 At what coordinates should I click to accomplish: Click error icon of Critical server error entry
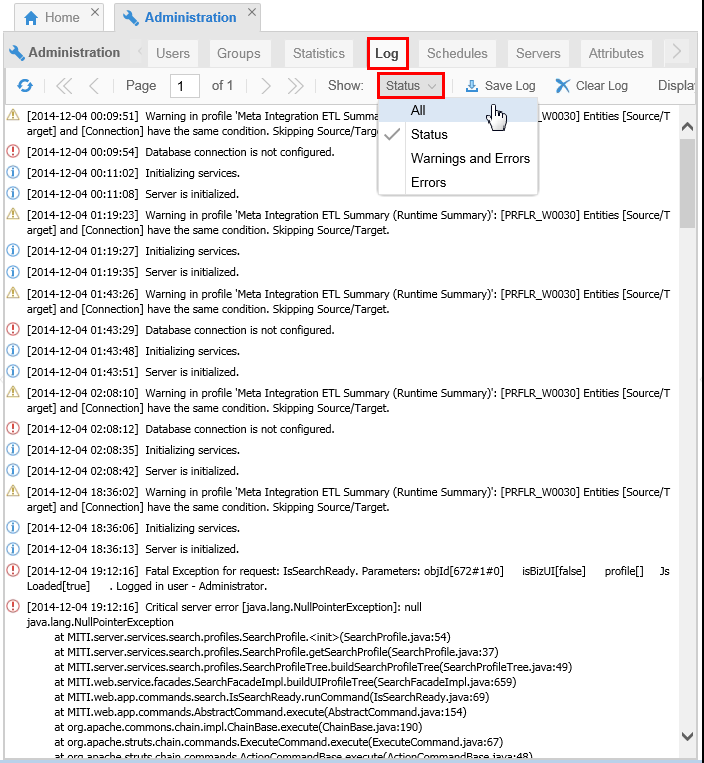pyautogui.click(x=13, y=606)
